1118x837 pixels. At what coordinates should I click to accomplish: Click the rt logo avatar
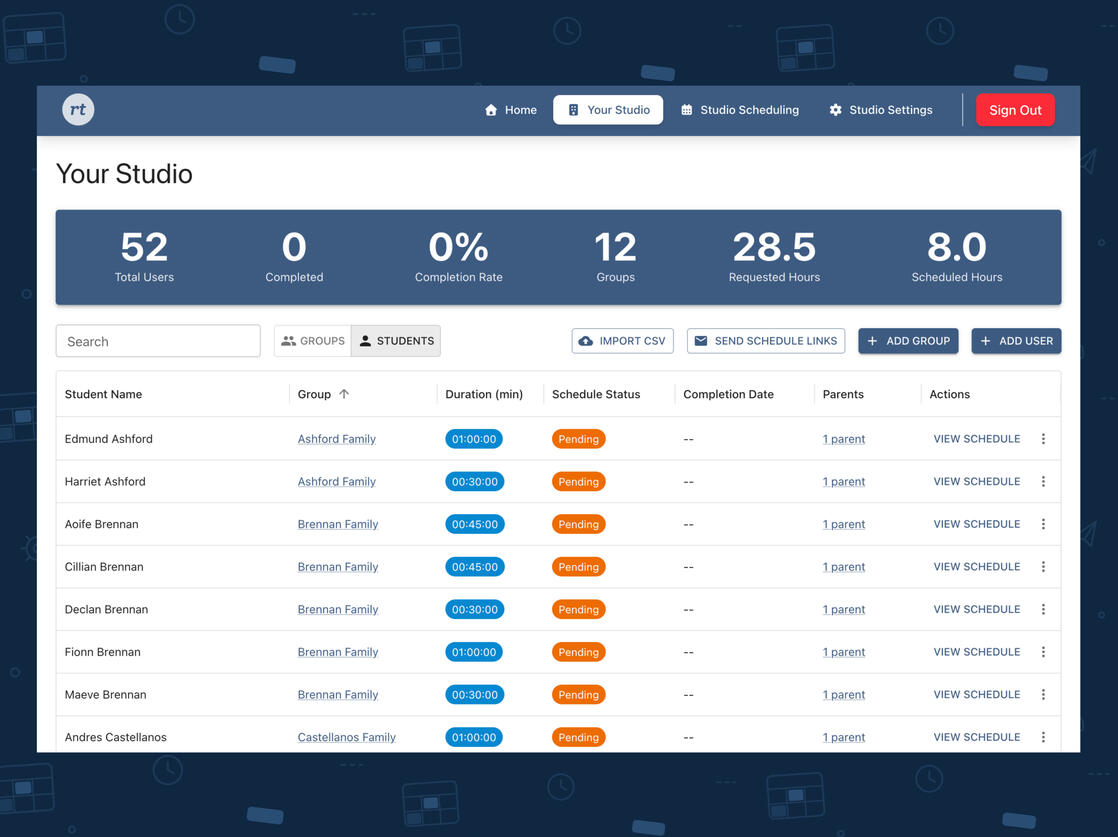[78, 110]
